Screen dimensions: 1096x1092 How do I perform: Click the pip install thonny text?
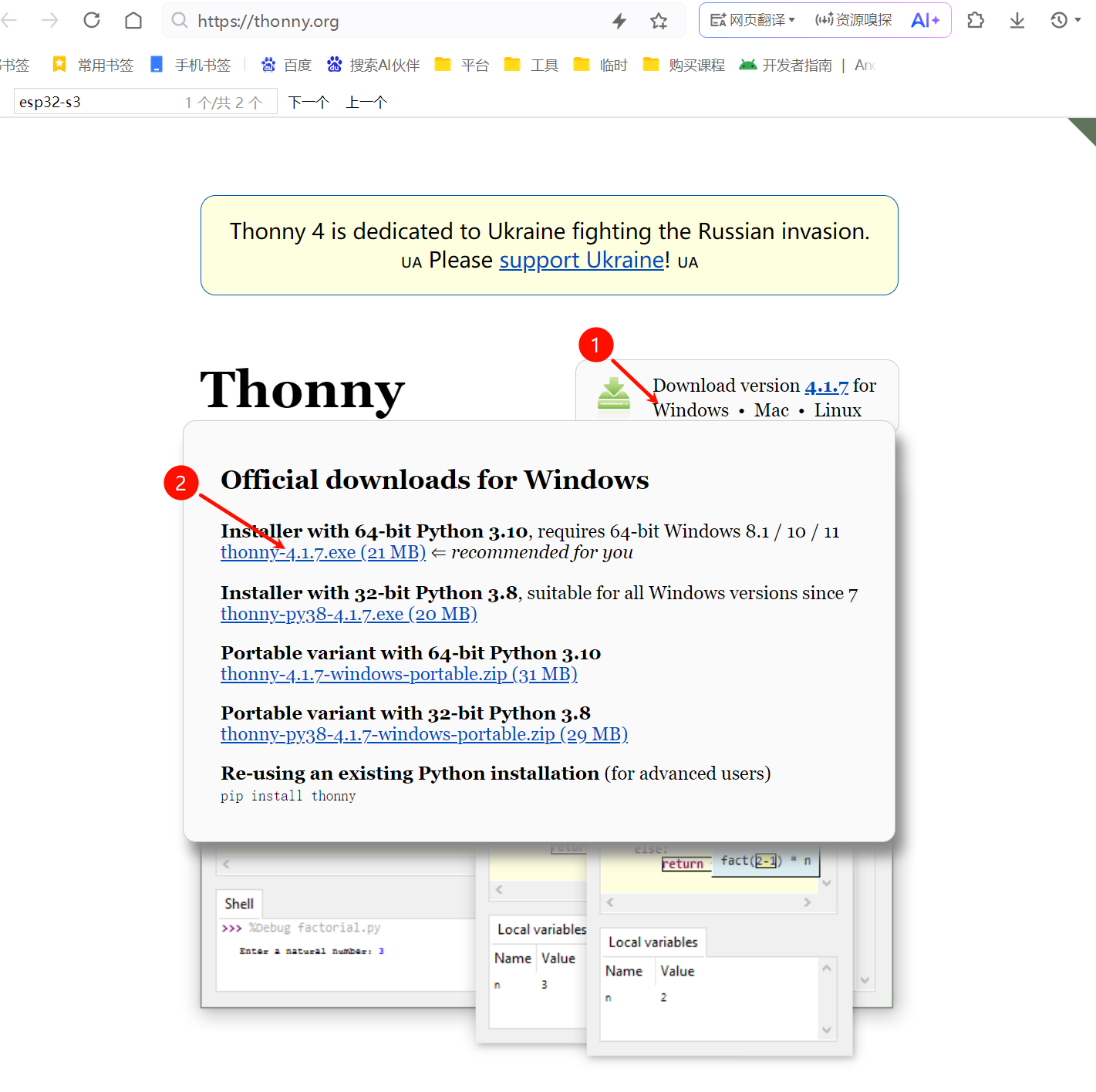click(x=288, y=796)
